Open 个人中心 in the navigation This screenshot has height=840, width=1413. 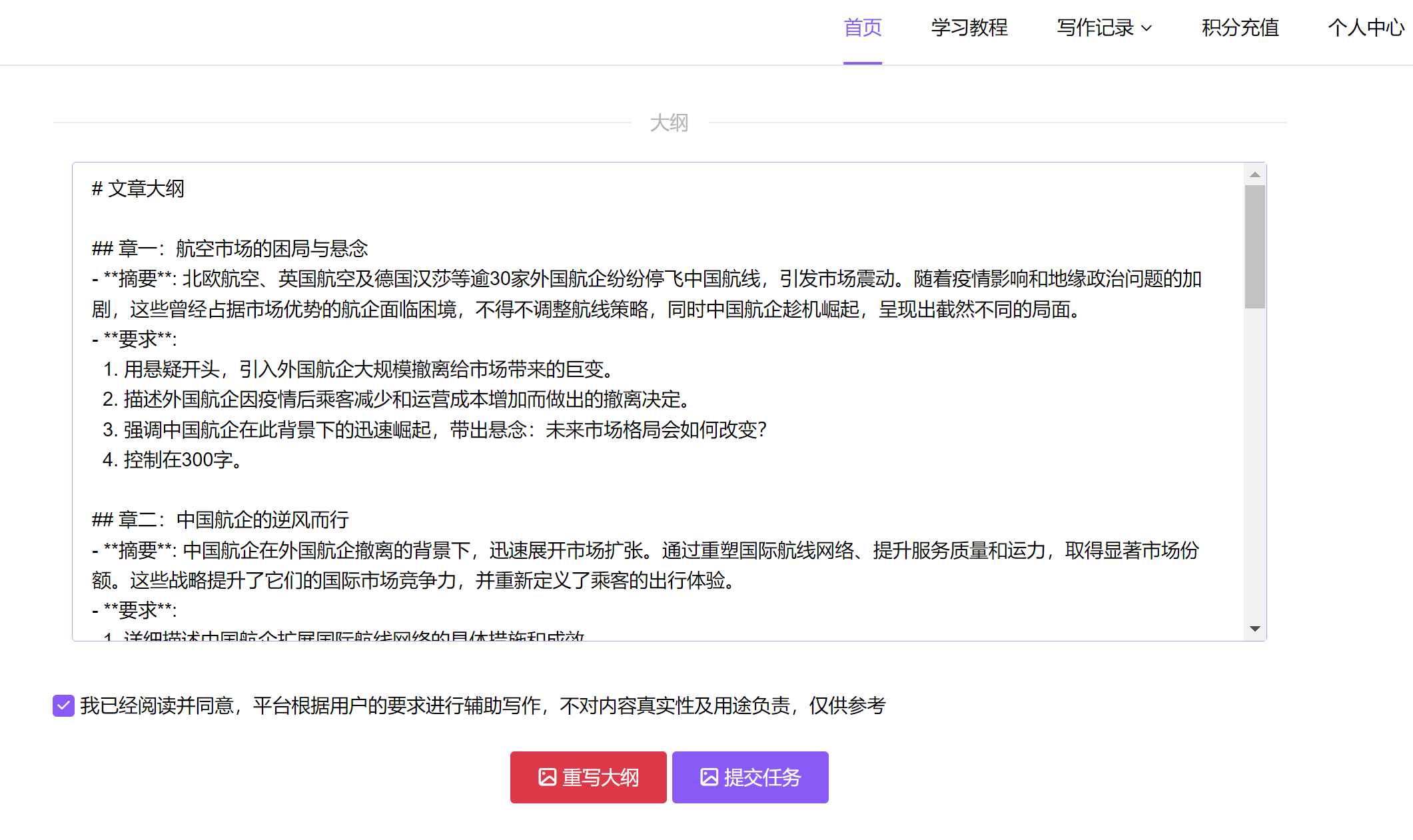tap(1366, 28)
